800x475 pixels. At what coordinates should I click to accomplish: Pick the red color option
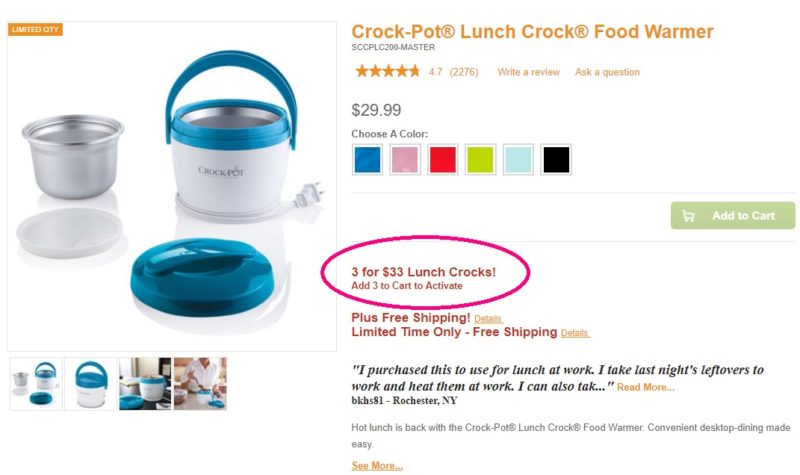(x=443, y=160)
